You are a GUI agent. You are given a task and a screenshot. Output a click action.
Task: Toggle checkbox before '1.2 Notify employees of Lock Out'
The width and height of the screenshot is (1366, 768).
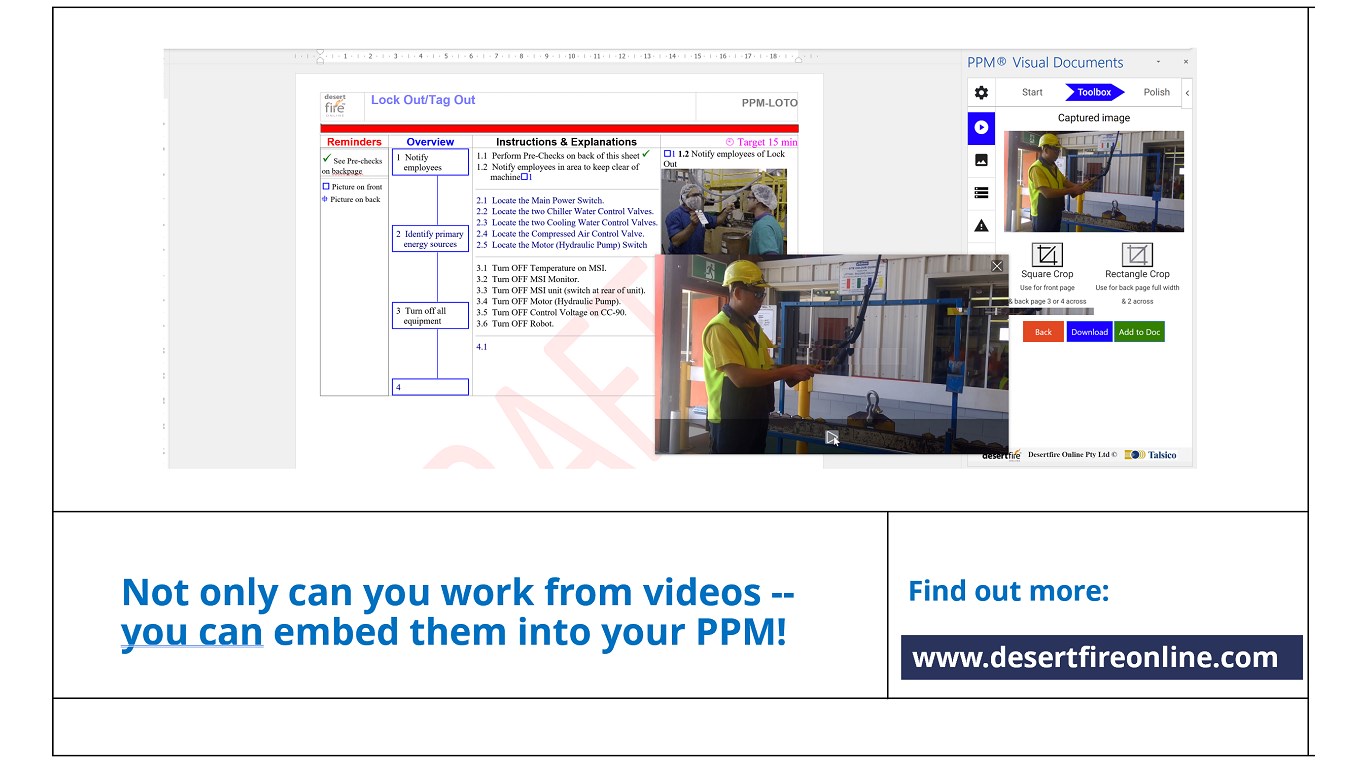tap(668, 154)
